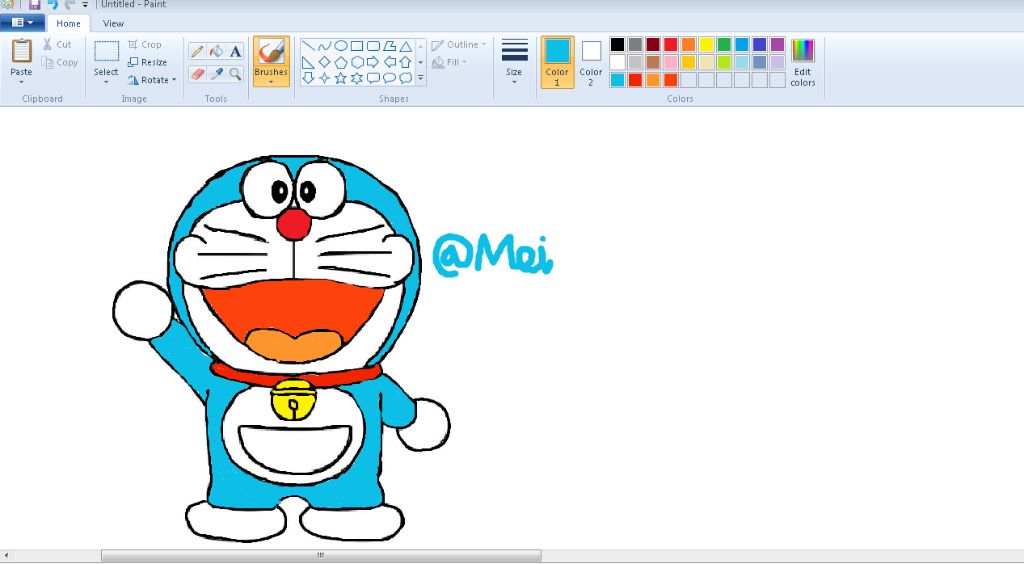The image size is (1024, 564).
Task: Pick the purple color swatch
Action: 777,44
